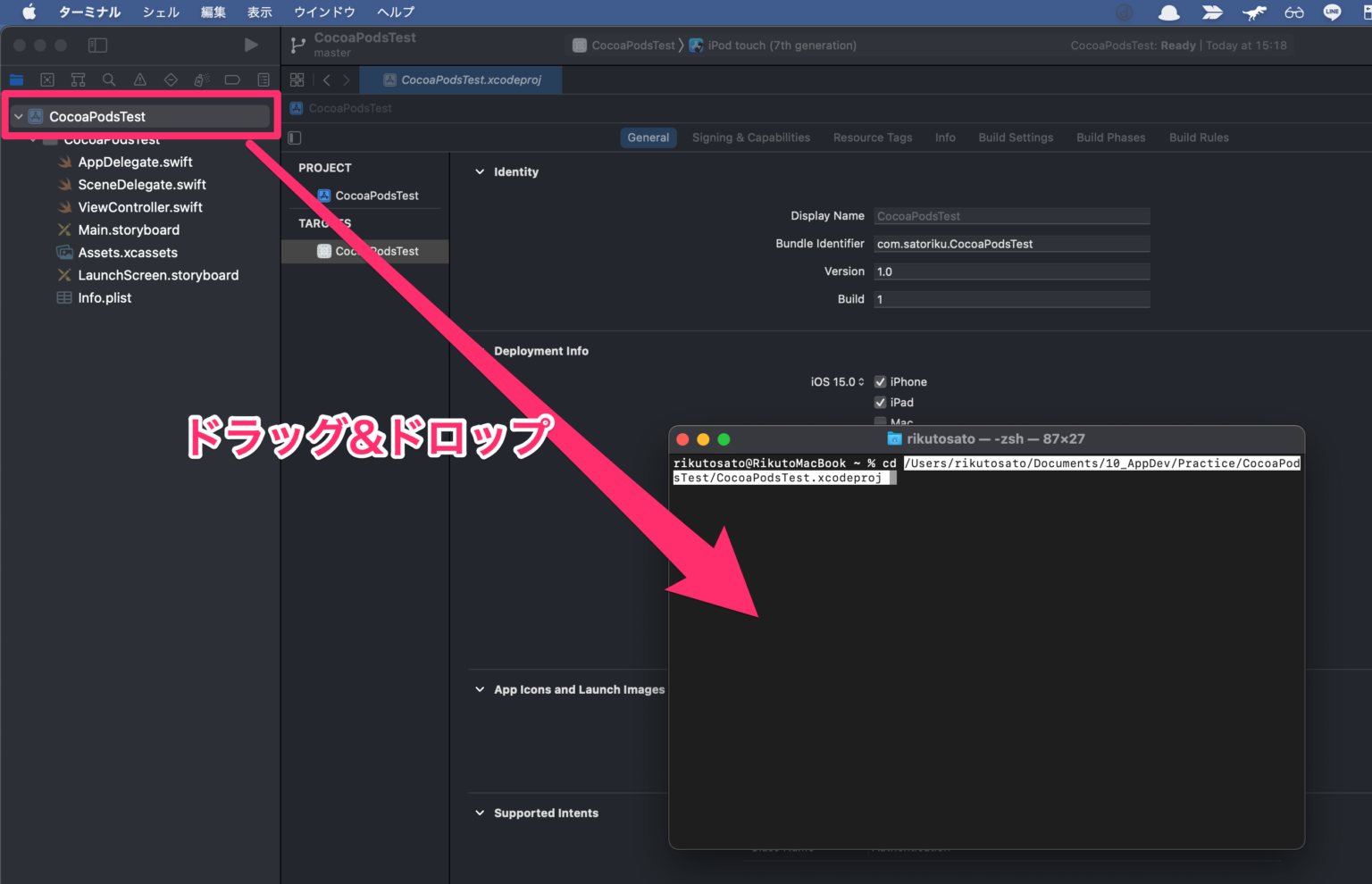
Task: Open the iOS 15.0 version dropdown
Action: (837, 381)
